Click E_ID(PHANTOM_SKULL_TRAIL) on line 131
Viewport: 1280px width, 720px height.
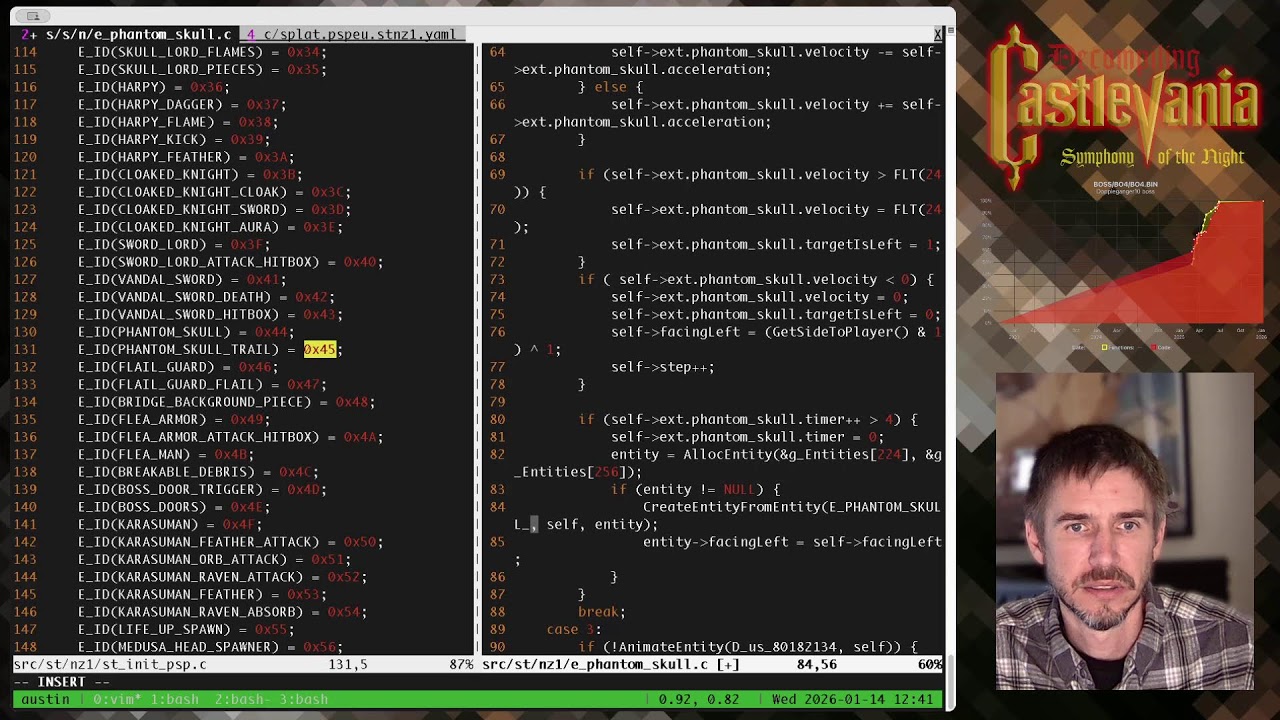point(178,349)
